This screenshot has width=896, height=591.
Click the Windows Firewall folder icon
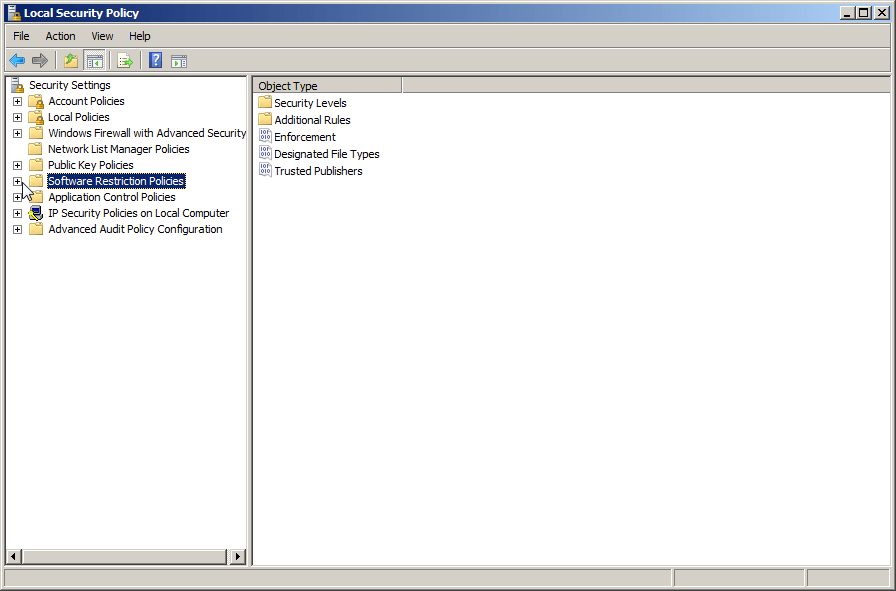[36, 133]
